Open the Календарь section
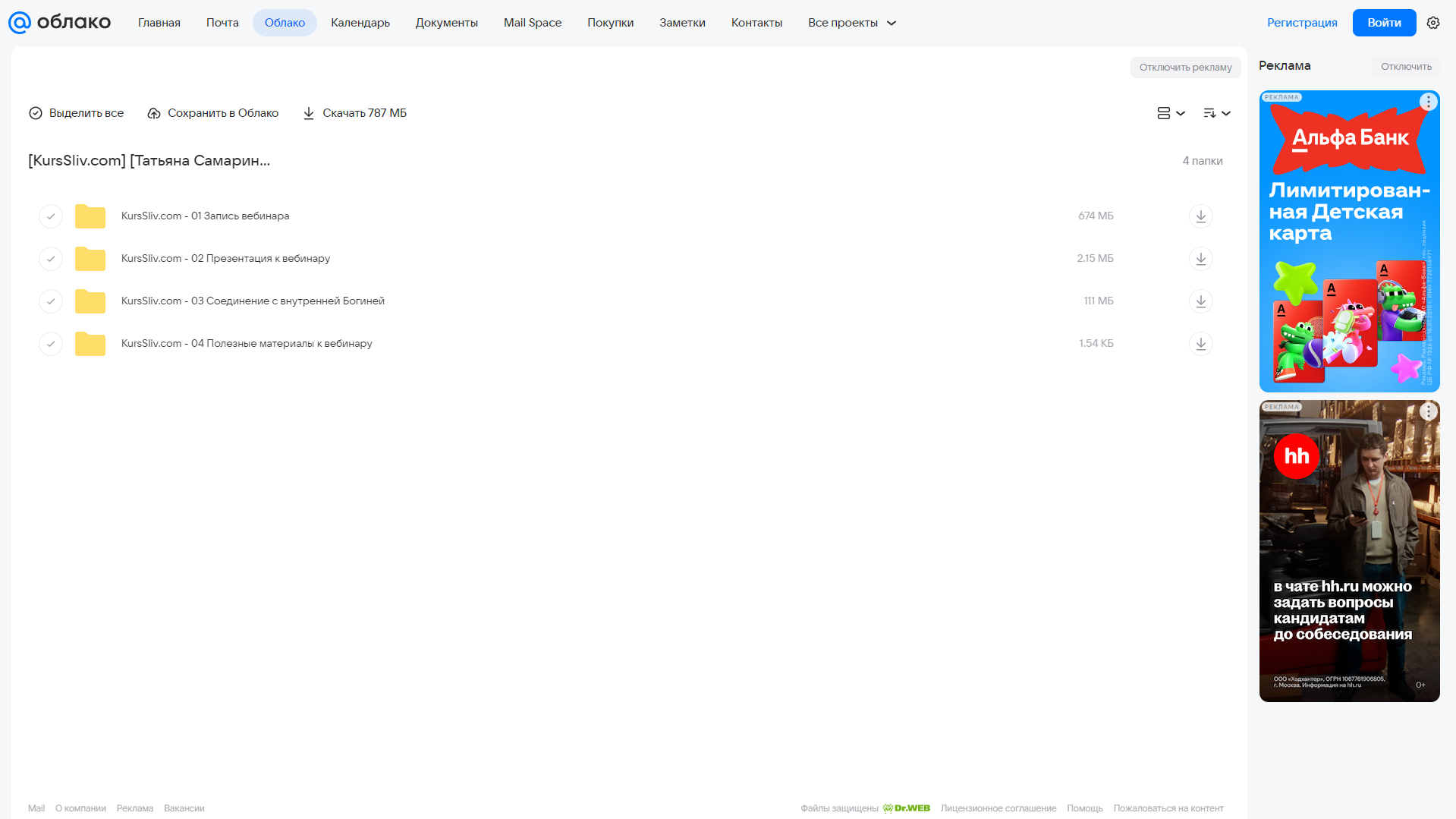1456x819 pixels. (x=360, y=23)
